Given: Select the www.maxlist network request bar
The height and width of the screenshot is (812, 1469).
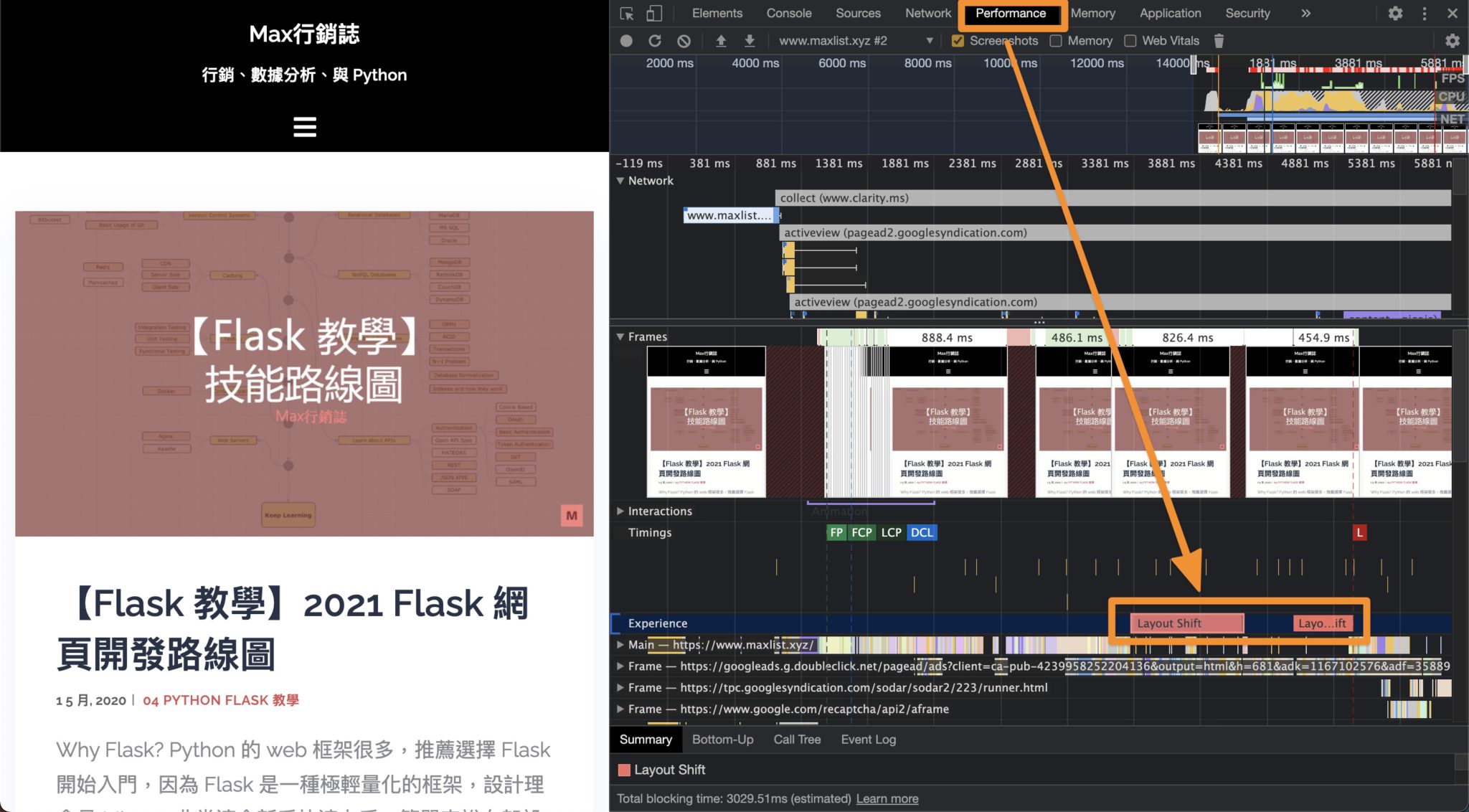Looking at the screenshot, I should coord(730,215).
